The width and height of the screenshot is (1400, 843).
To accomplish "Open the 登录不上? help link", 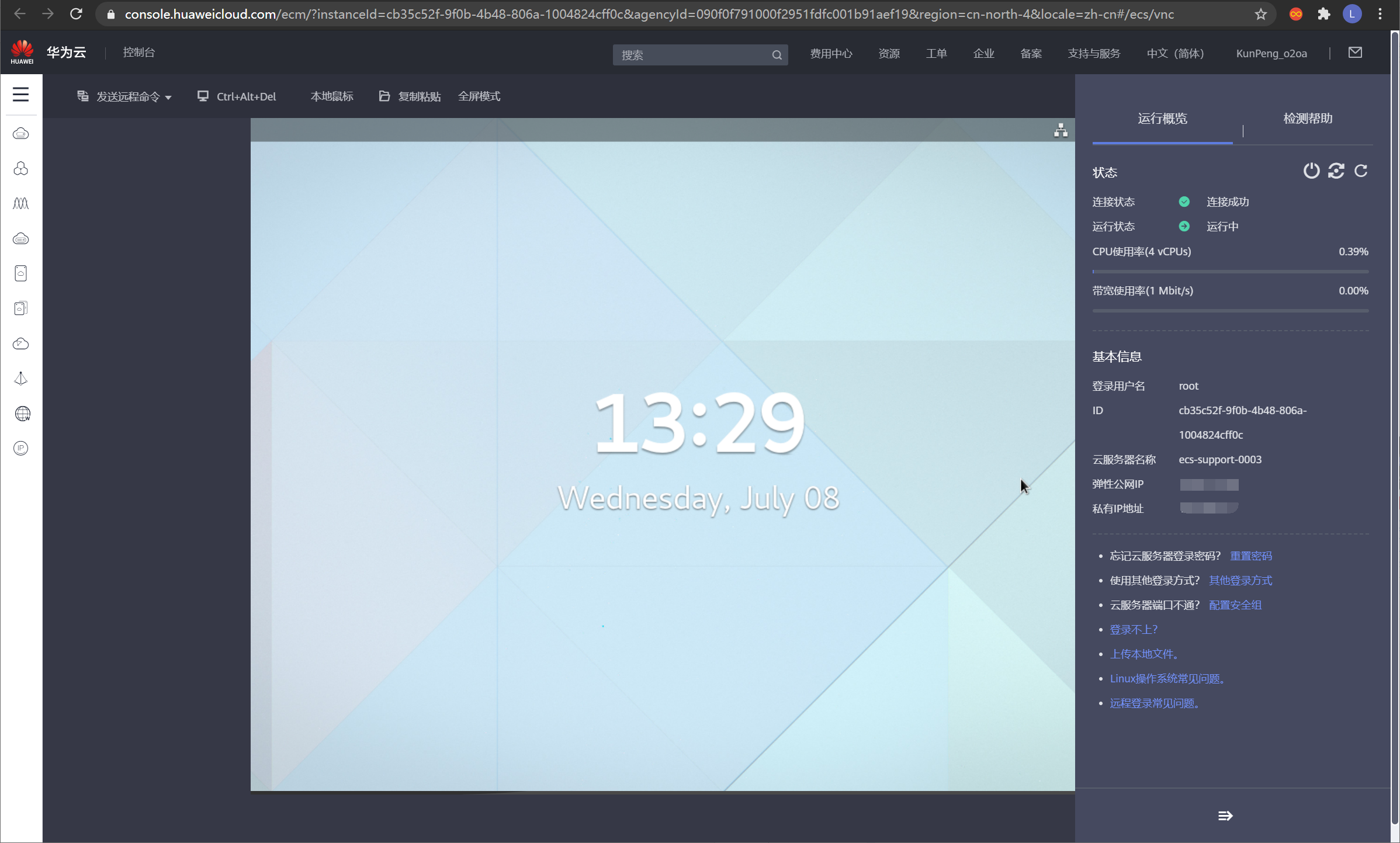I will 1134,629.
